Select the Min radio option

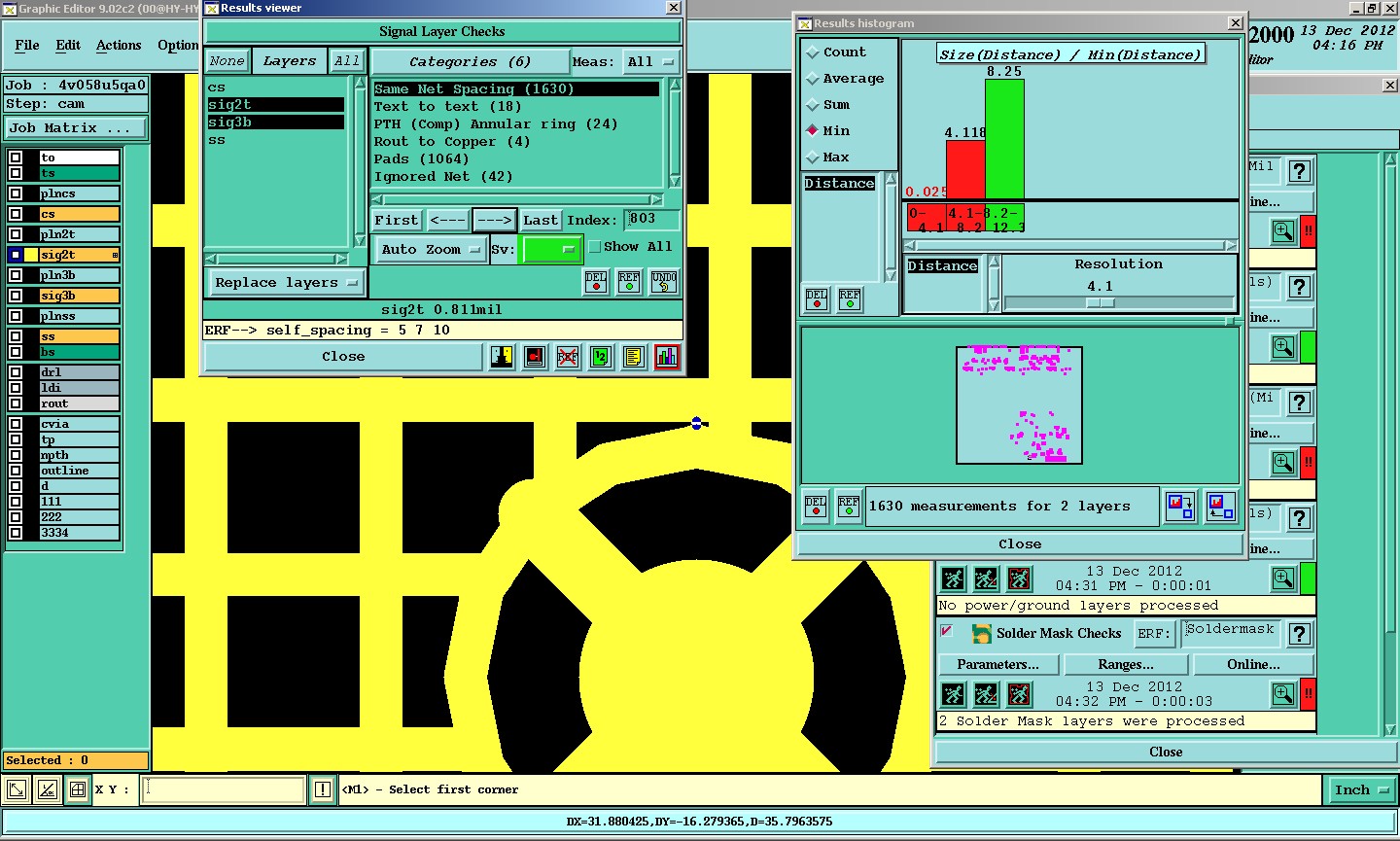[813, 131]
